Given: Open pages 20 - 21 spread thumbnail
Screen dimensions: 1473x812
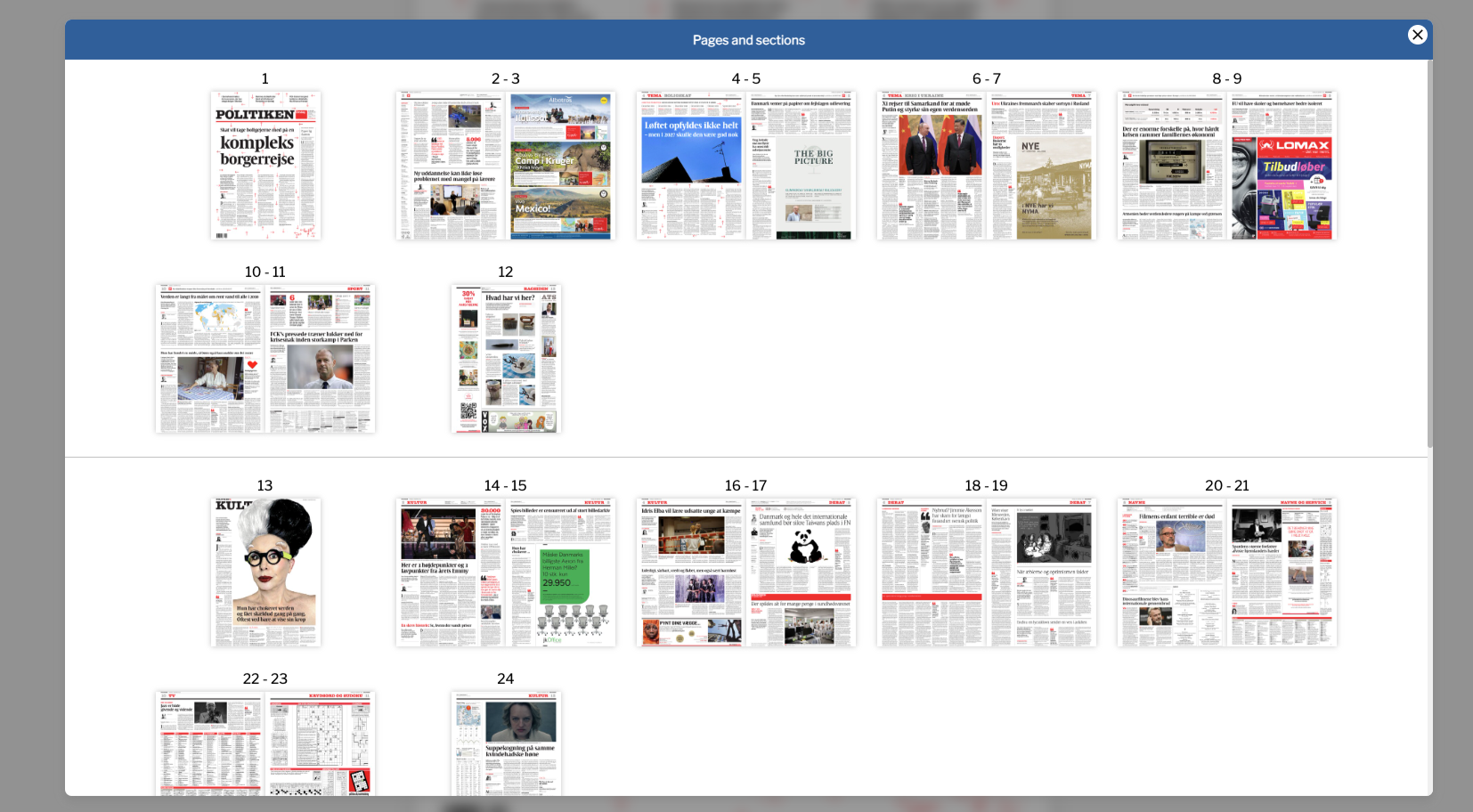Looking at the screenshot, I should (x=1227, y=572).
